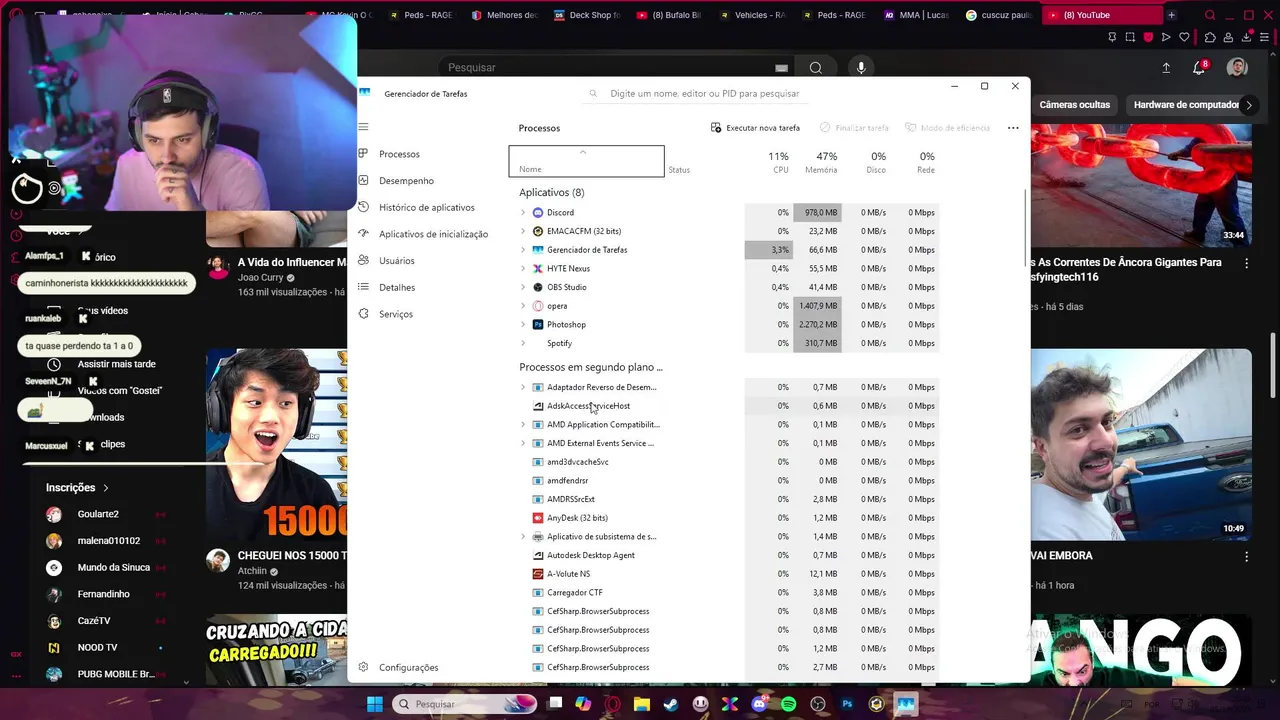The image size is (1280, 720).
Task: Open Photoshop from taskbar
Action: click(x=847, y=704)
